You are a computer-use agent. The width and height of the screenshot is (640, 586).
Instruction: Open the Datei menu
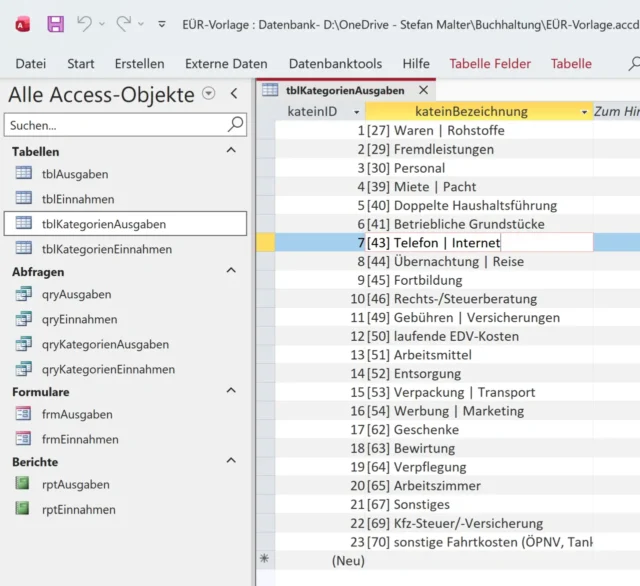tap(31, 63)
